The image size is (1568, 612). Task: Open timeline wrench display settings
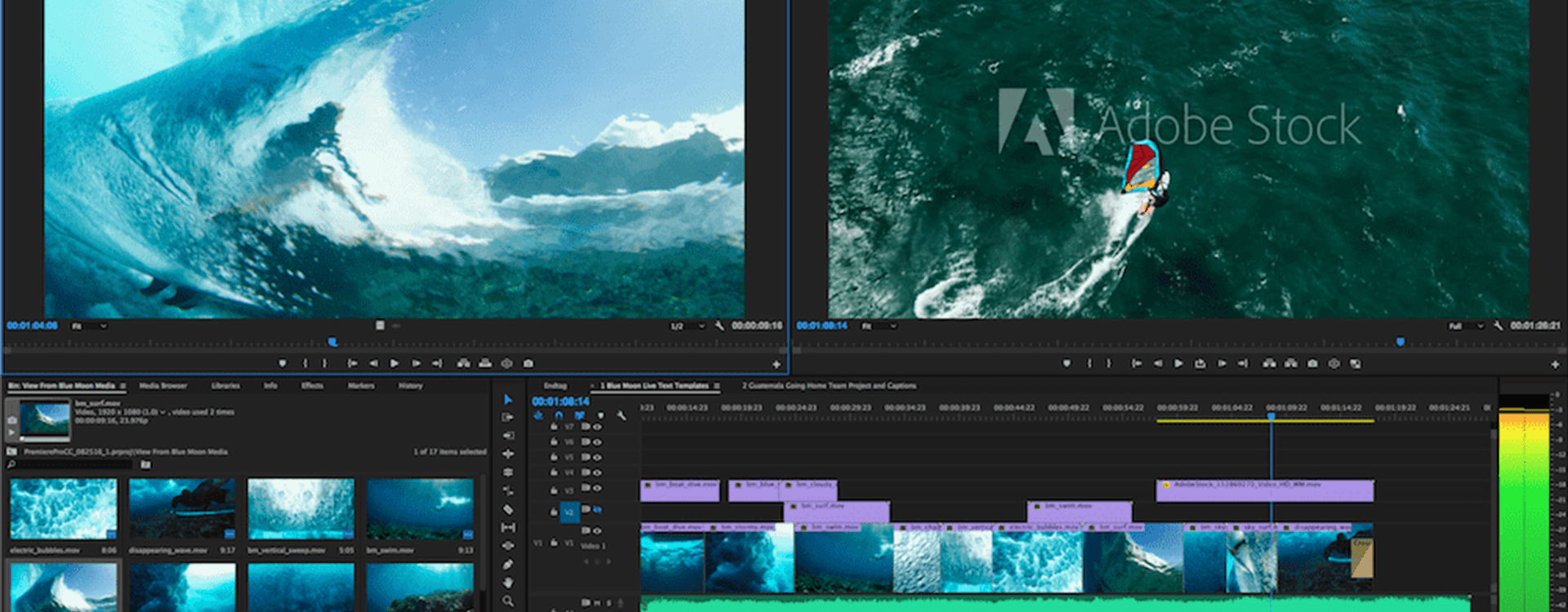[621, 415]
